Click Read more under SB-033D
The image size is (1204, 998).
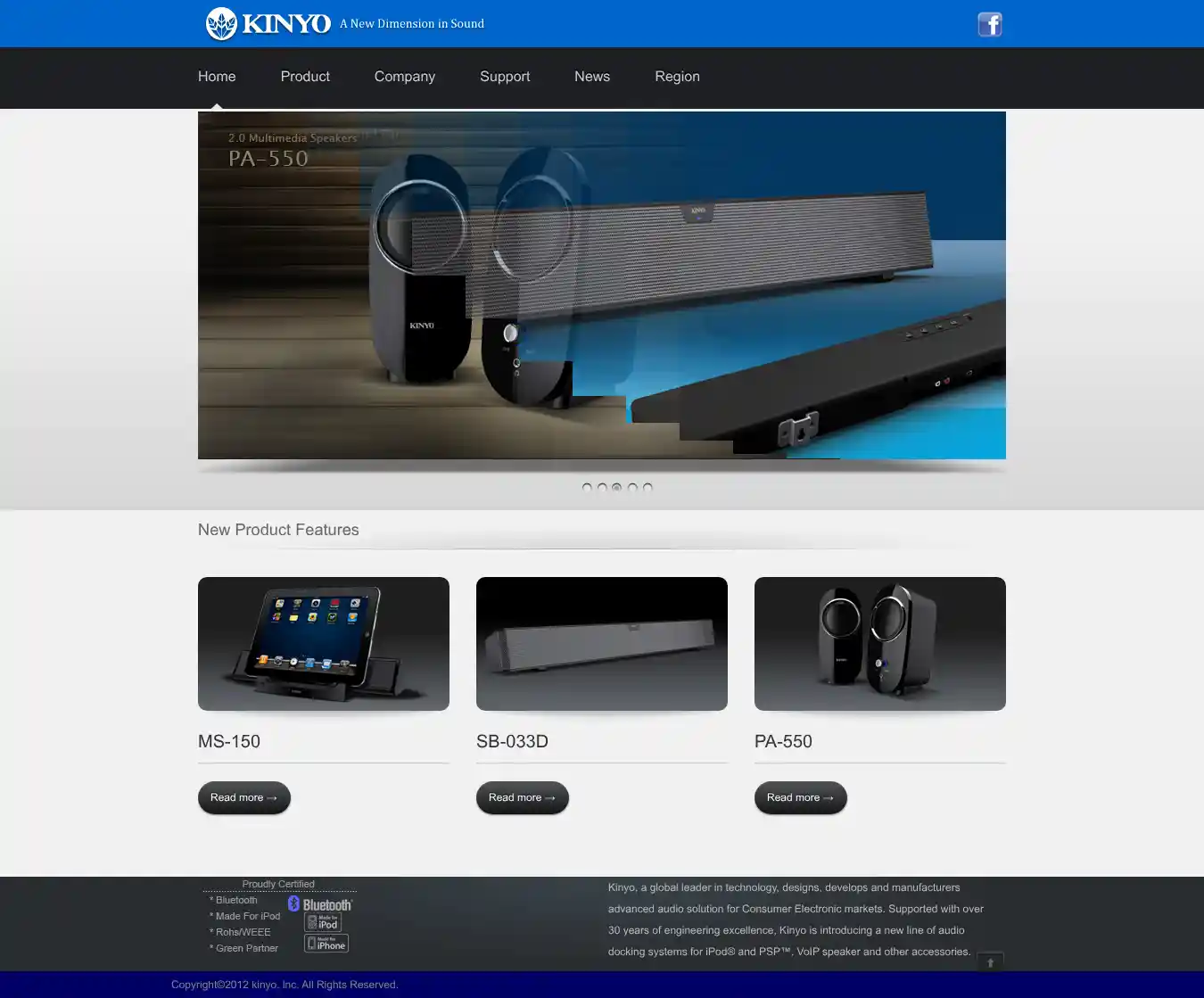(x=523, y=797)
